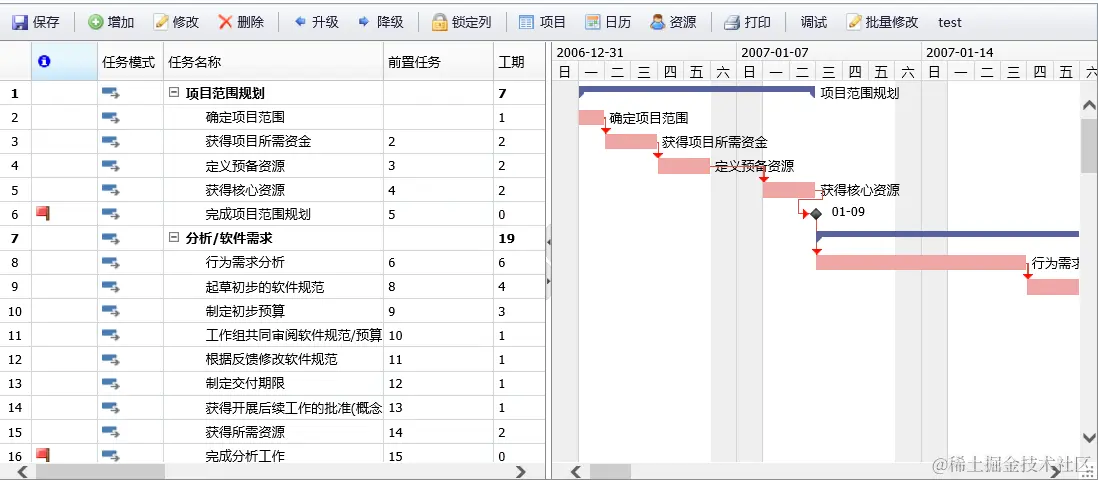The image size is (1098, 481).
Task: Delete the selected task with 删除
Action: coord(242,22)
